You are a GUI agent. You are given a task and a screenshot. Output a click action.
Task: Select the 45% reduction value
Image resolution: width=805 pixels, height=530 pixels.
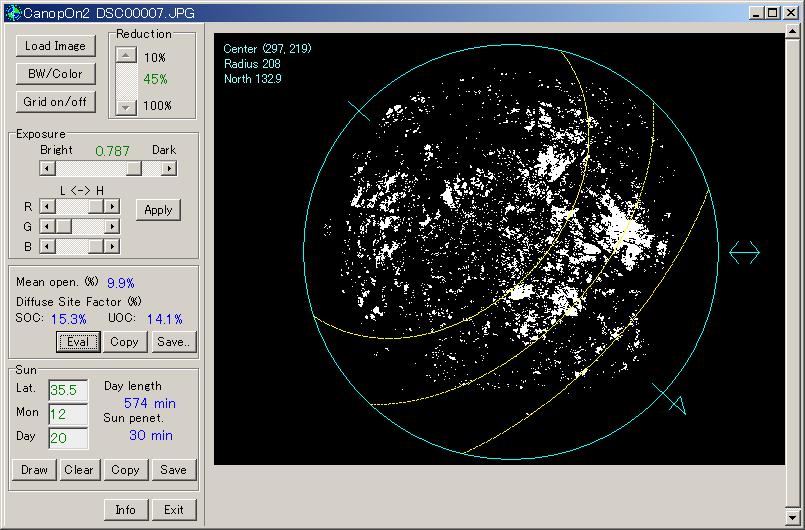[155, 80]
